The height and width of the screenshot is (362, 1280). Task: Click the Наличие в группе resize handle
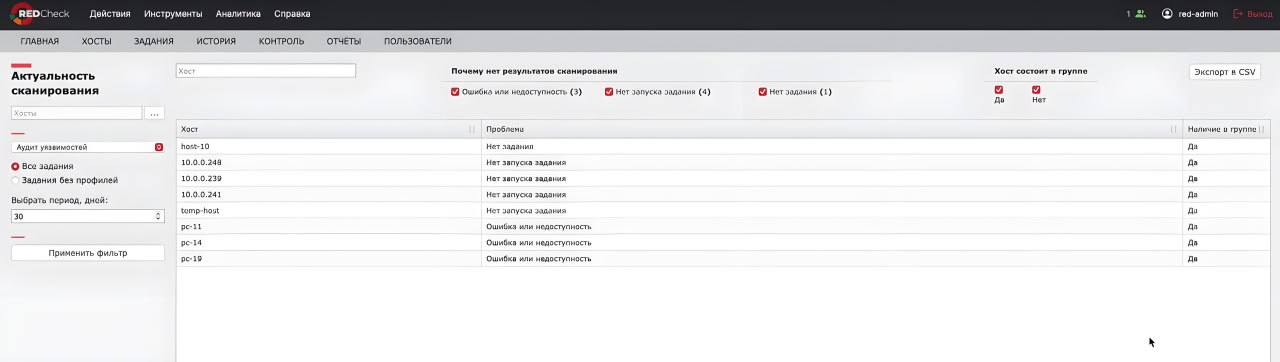tap(1262, 130)
